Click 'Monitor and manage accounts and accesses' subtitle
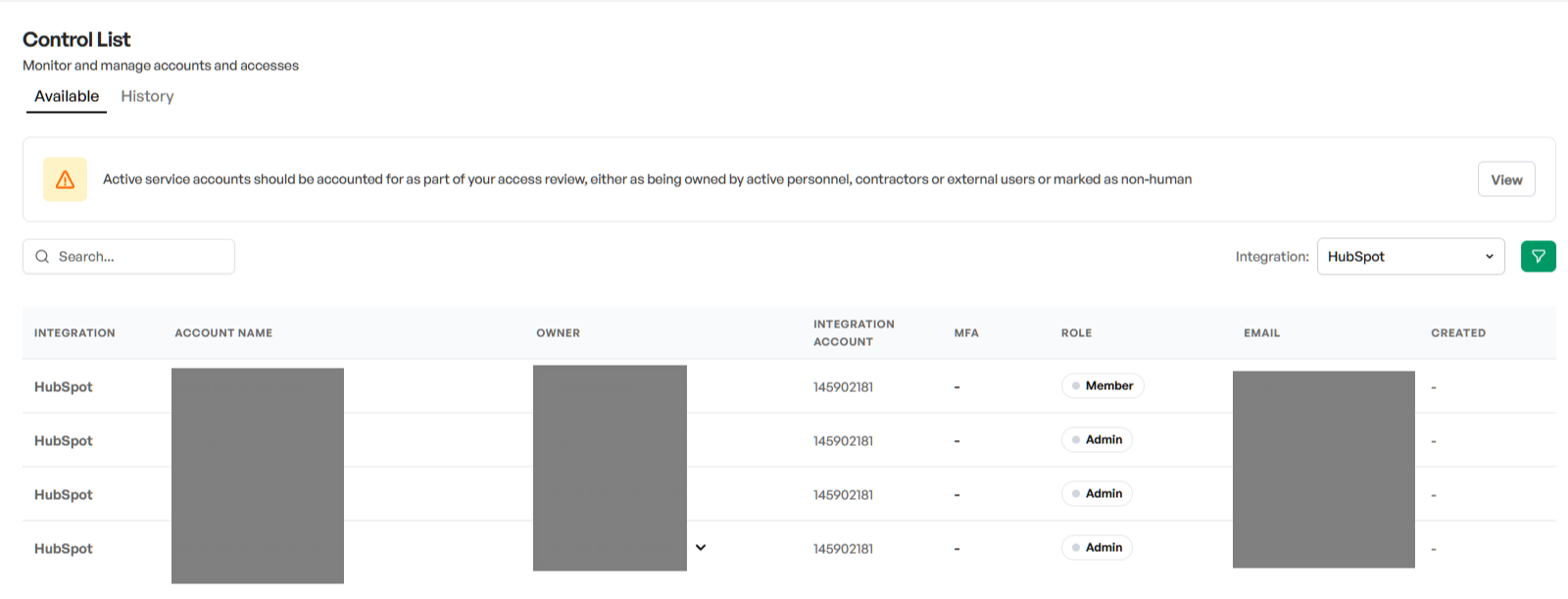 click(x=161, y=66)
